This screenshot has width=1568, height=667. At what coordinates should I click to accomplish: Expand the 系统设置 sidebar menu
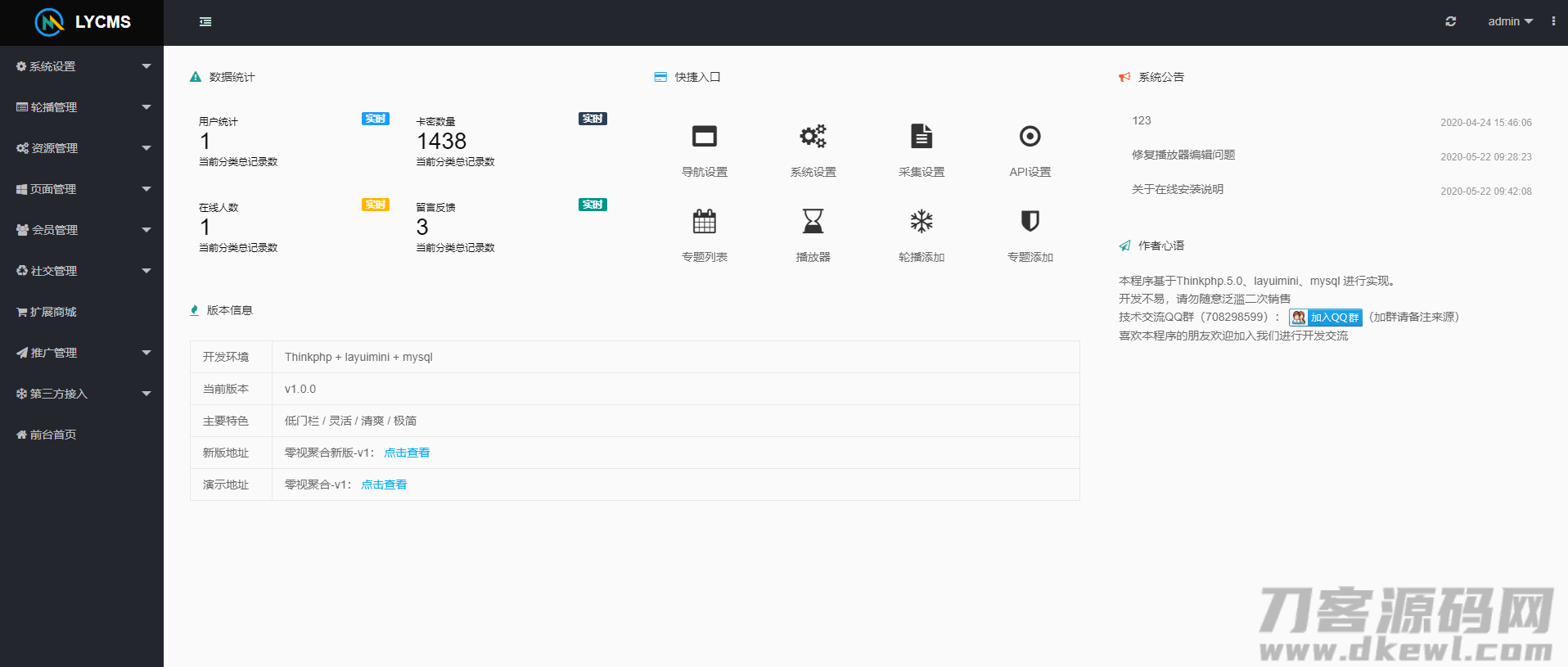point(82,66)
